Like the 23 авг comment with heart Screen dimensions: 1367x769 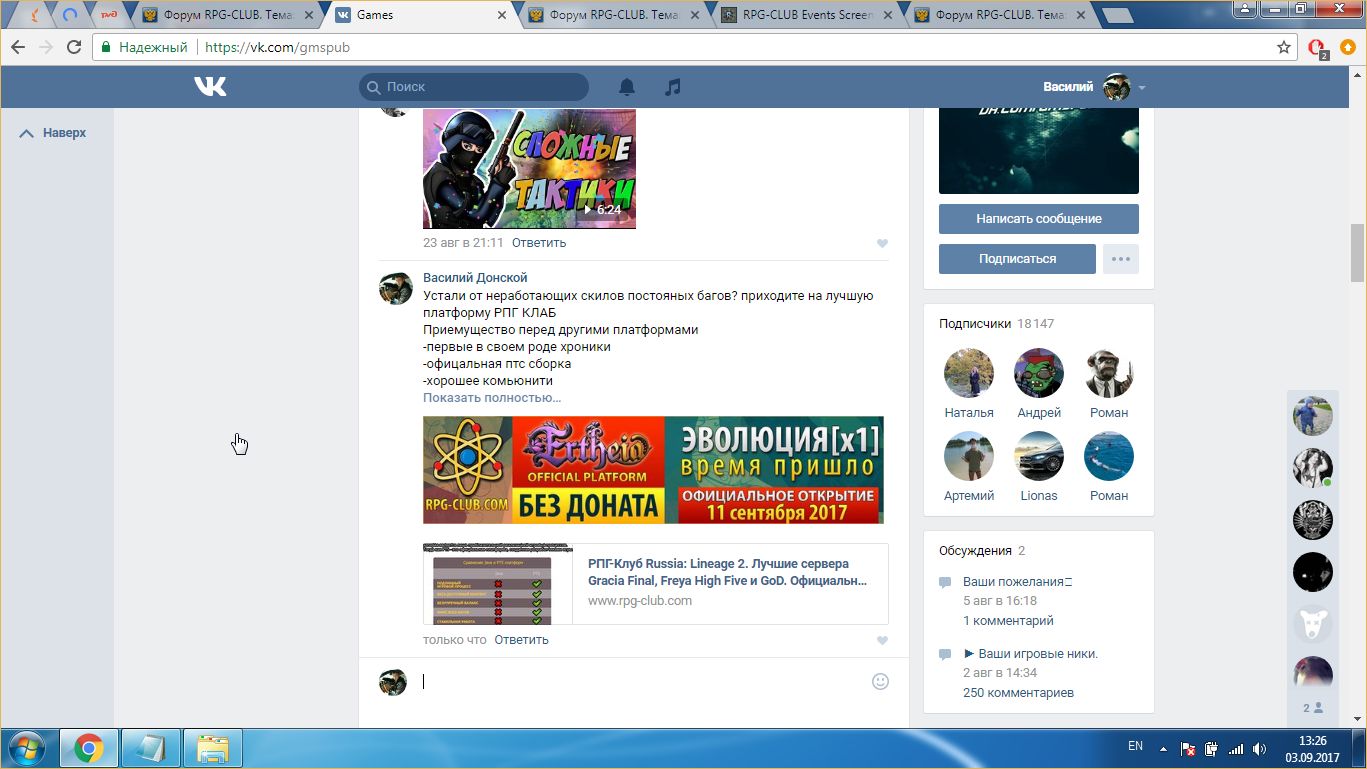(x=882, y=243)
